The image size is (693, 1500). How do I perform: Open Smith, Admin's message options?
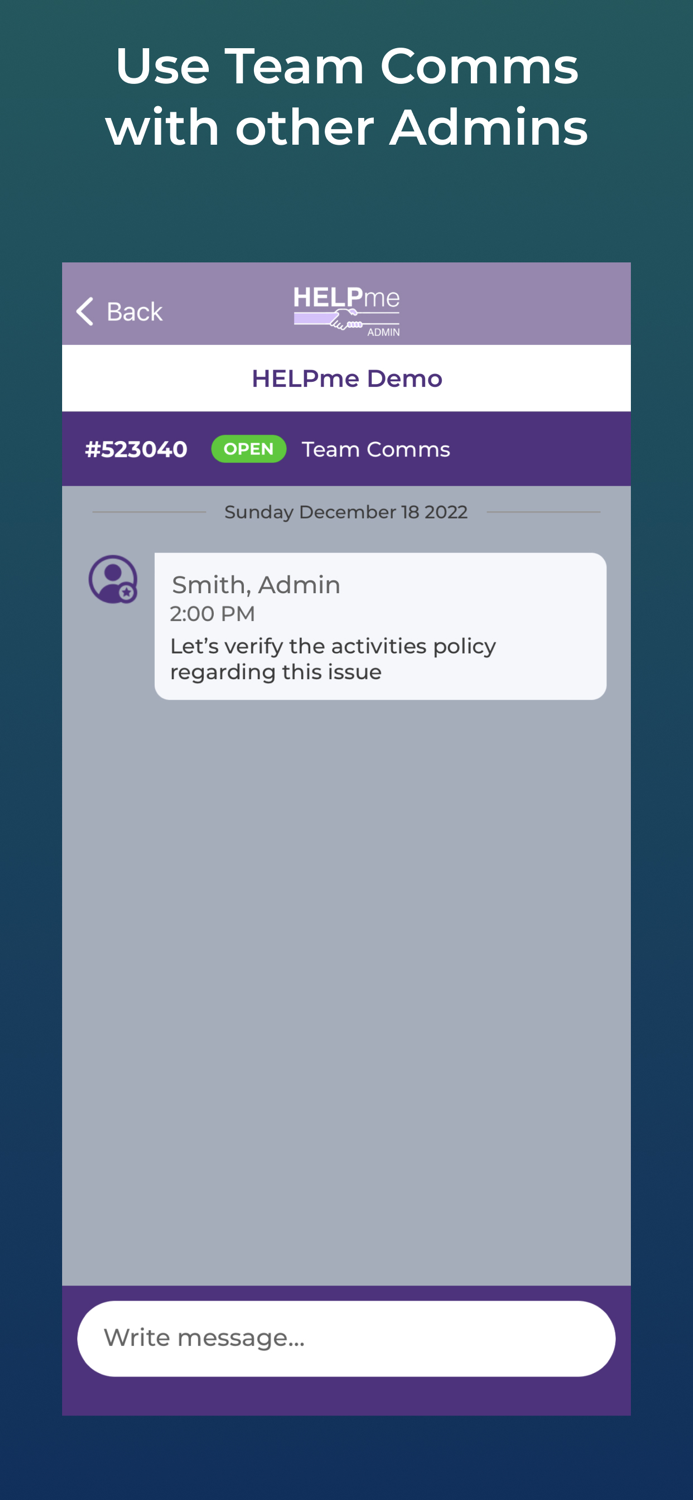click(380, 625)
